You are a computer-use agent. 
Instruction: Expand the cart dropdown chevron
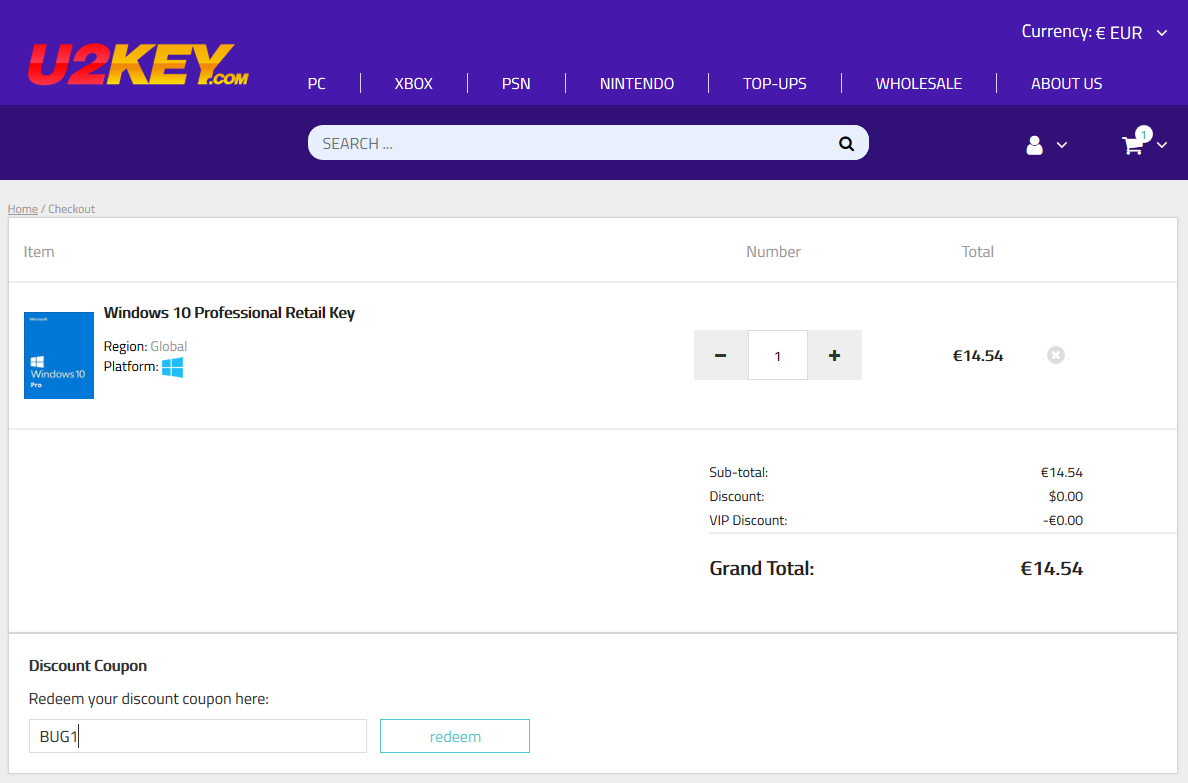pyautogui.click(x=1161, y=145)
